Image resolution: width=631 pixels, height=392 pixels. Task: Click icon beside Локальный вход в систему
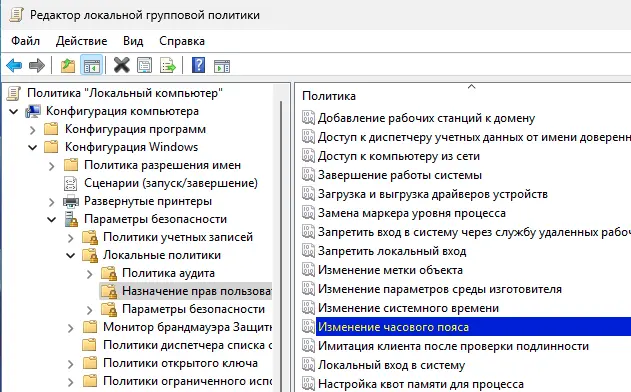308,365
